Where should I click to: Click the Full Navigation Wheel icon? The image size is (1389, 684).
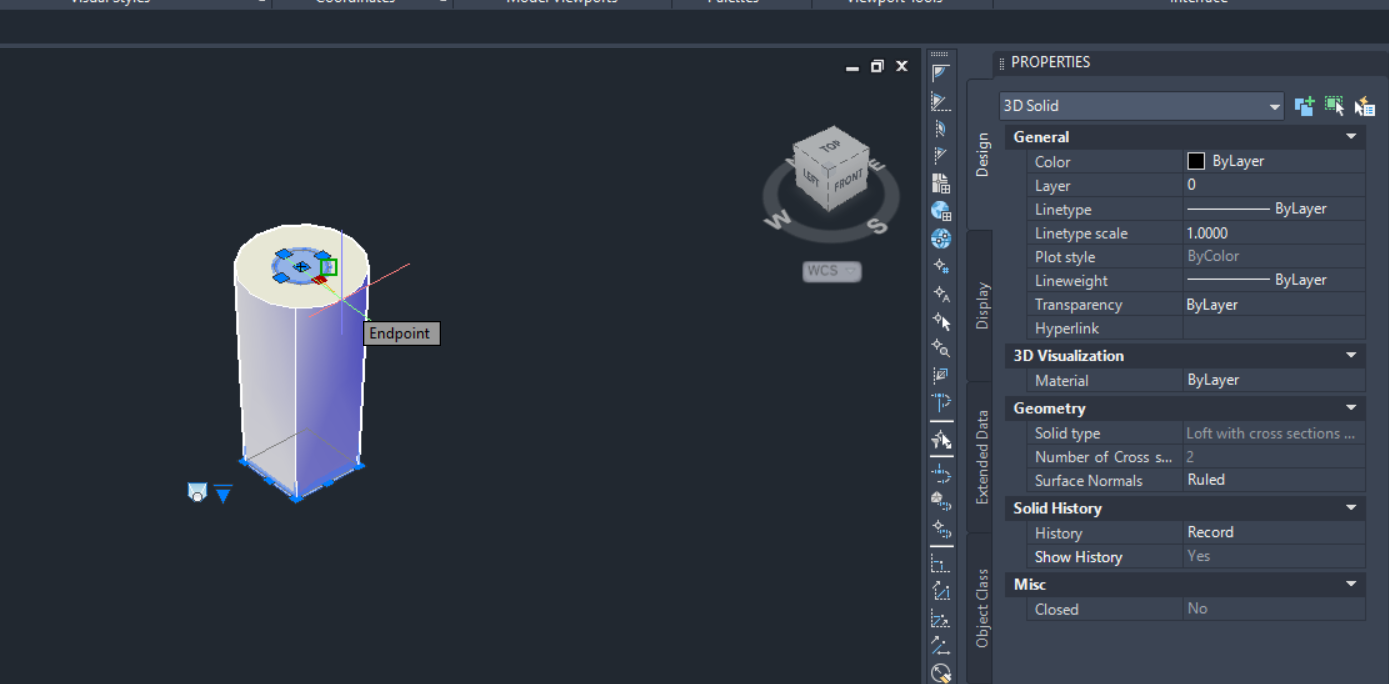click(x=940, y=239)
